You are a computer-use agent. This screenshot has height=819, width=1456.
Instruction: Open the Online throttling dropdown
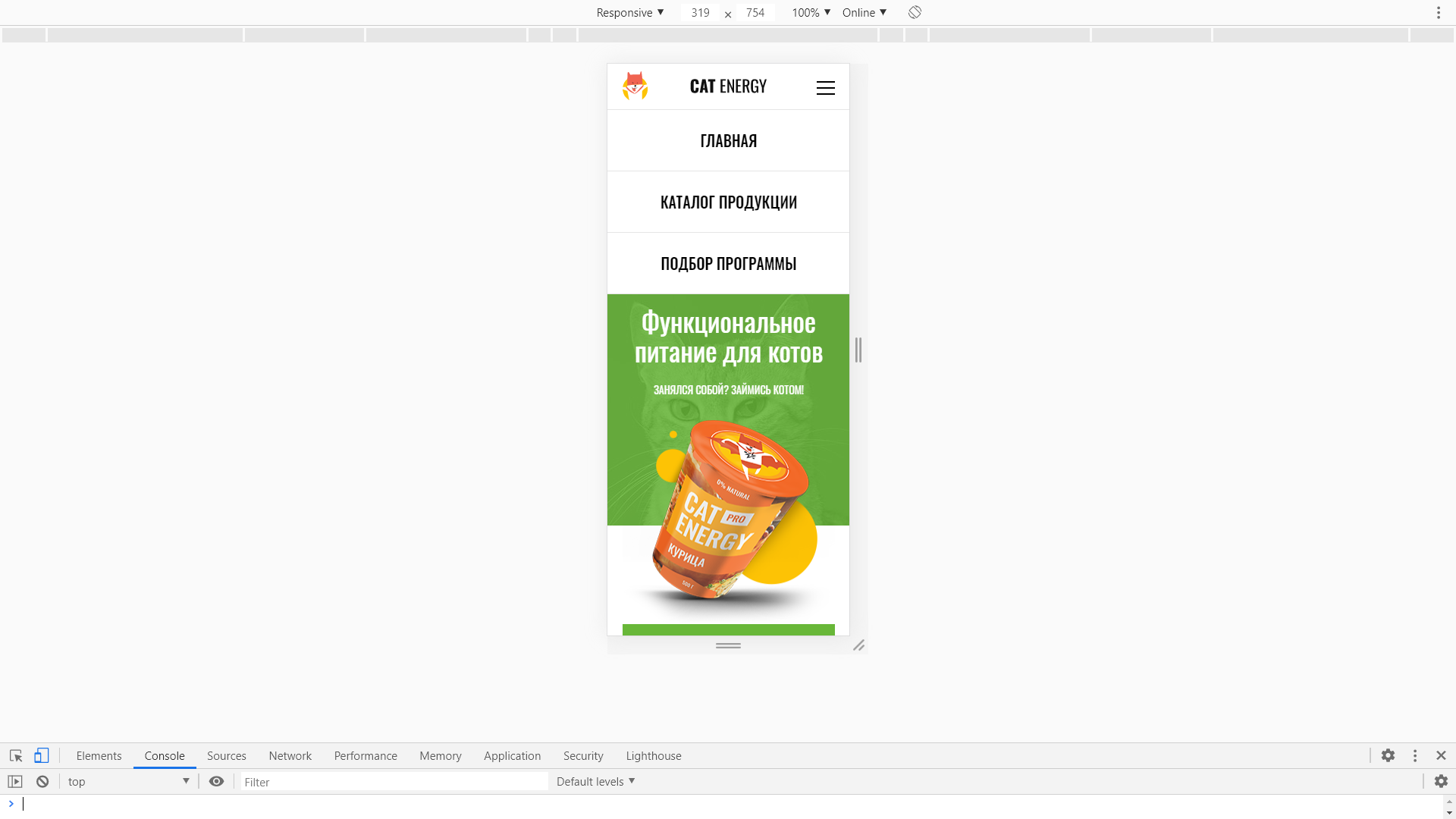864,13
